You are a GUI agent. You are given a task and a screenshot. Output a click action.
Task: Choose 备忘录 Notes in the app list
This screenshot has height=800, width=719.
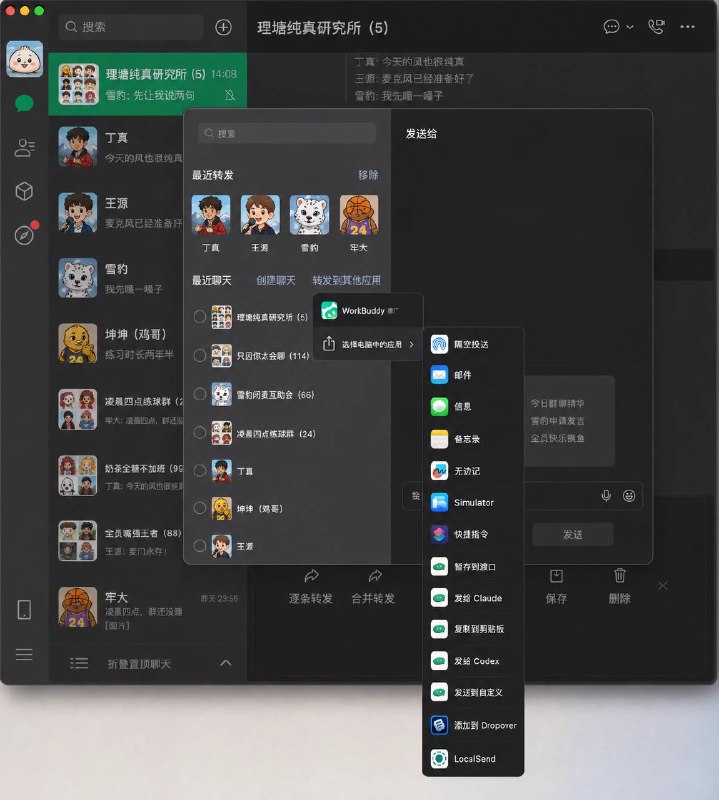(x=473, y=439)
